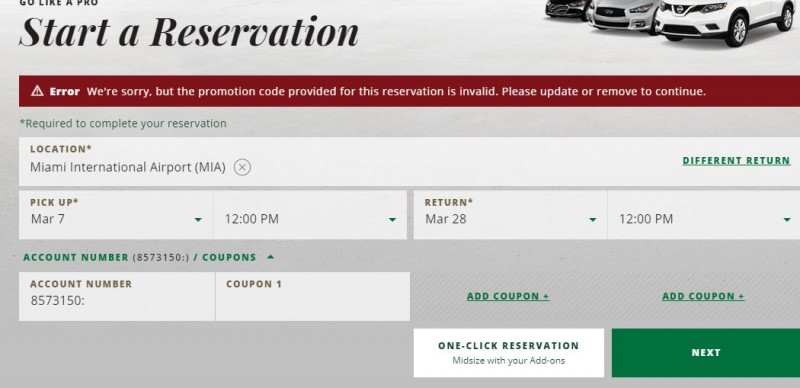
Task: Click the first Add Coupon + link
Action: click(508, 296)
